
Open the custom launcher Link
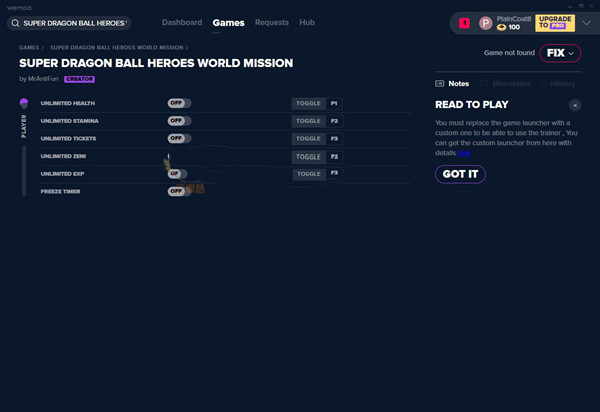point(464,152)
